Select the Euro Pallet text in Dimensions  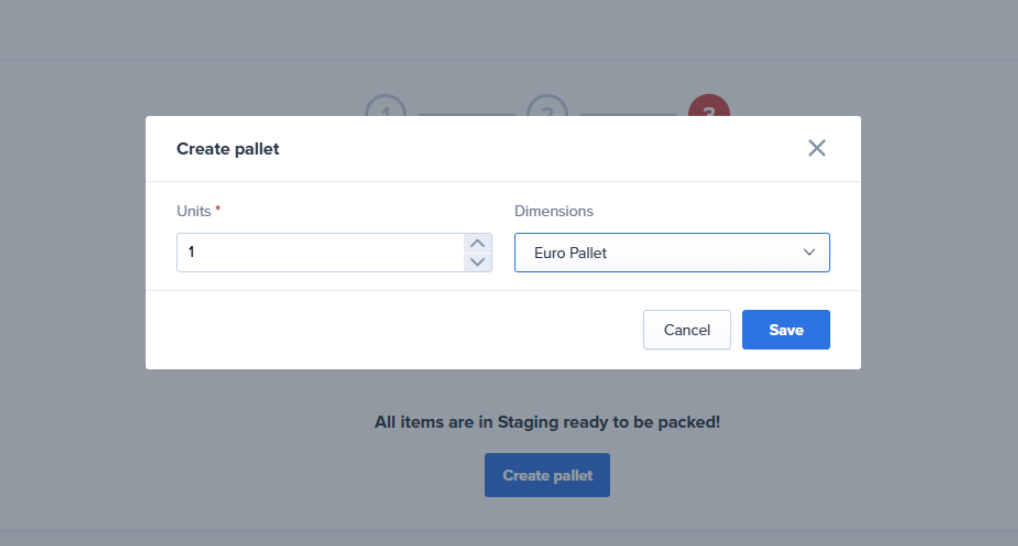tap(570, 253)
